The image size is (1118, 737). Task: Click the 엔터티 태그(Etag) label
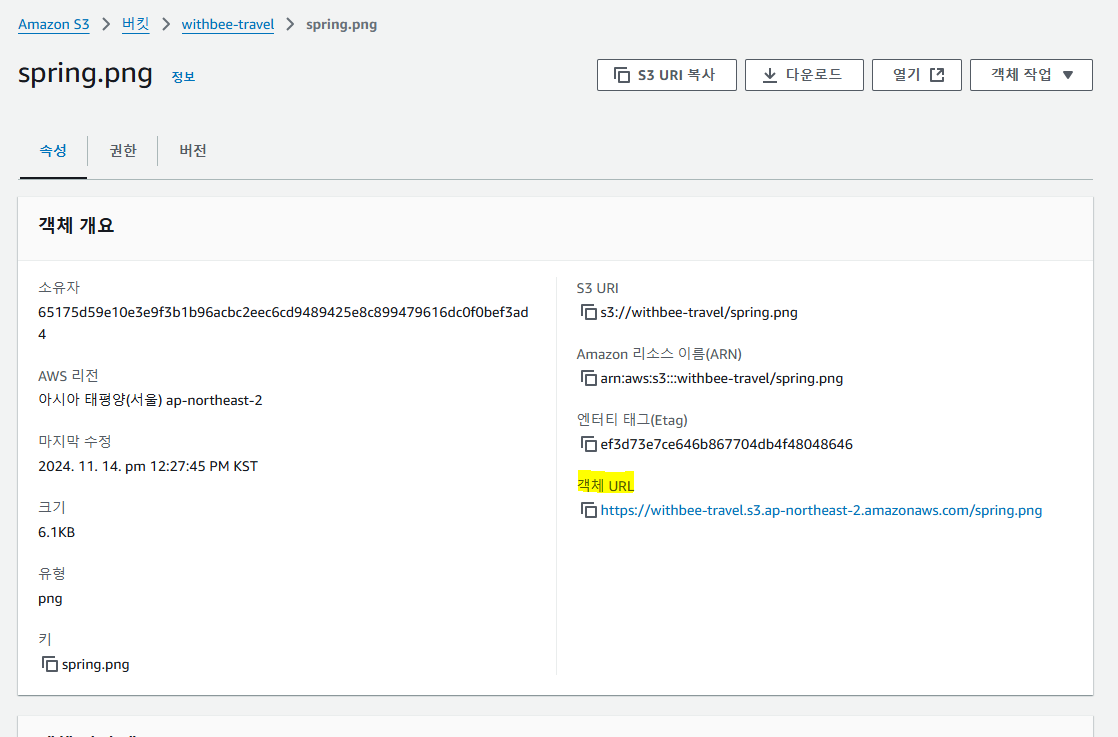(632, 420)
